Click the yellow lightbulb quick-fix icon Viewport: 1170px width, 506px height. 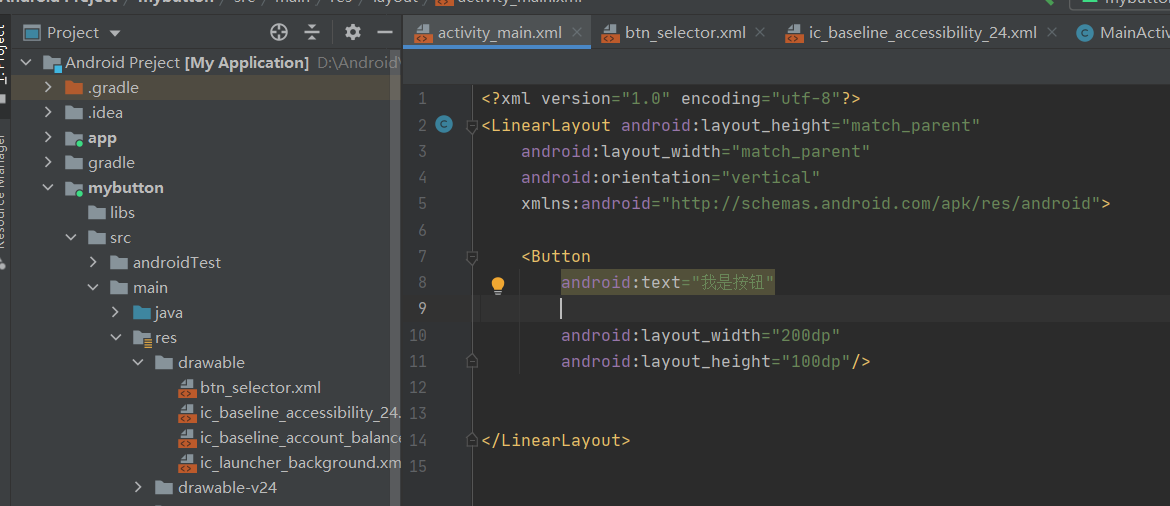click(x=498, y=285)
